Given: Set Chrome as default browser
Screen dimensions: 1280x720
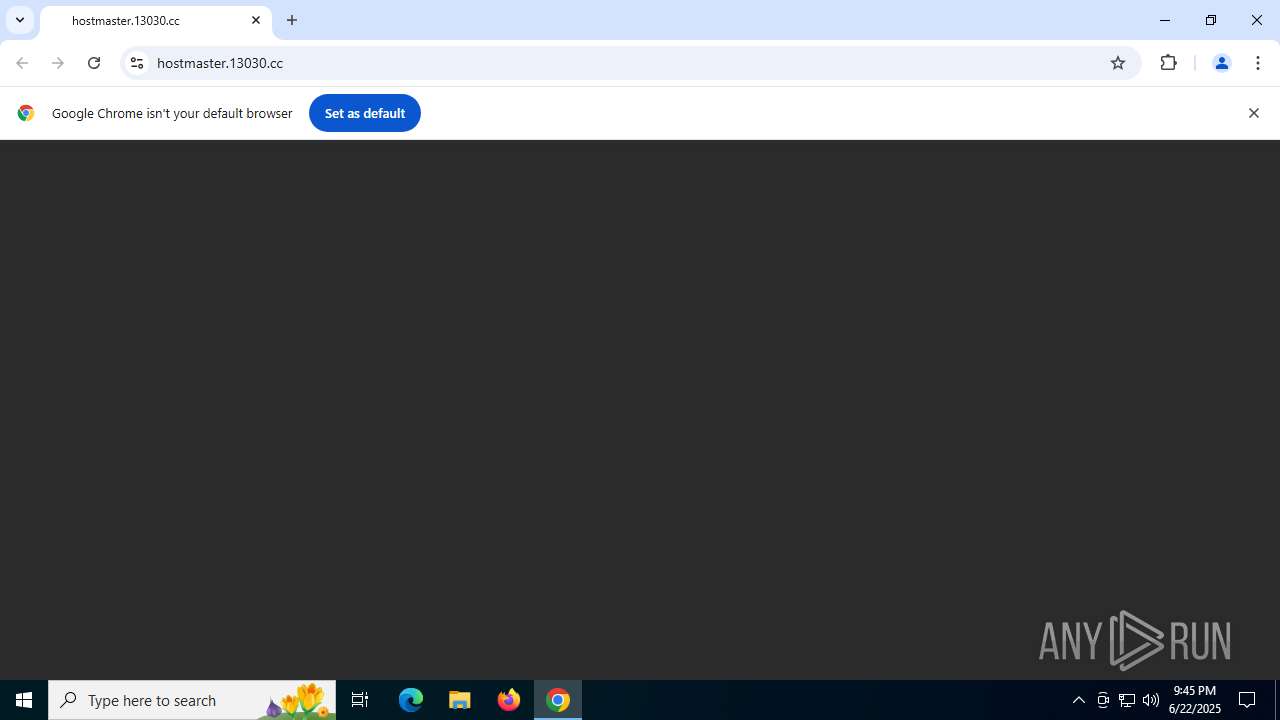Looking at the screenshot, I should point(365,113).
